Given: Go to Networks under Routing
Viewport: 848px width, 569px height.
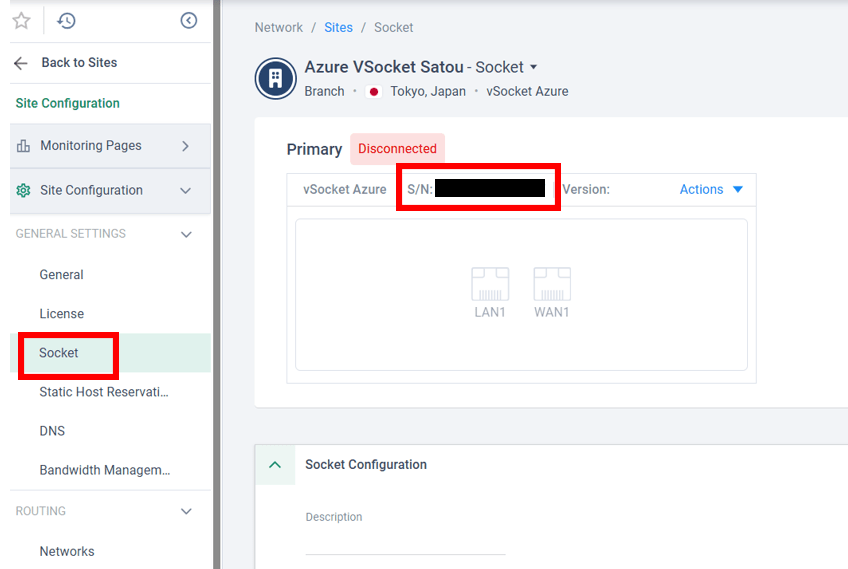Looking at the screenshot, I should tap(67, 551).
